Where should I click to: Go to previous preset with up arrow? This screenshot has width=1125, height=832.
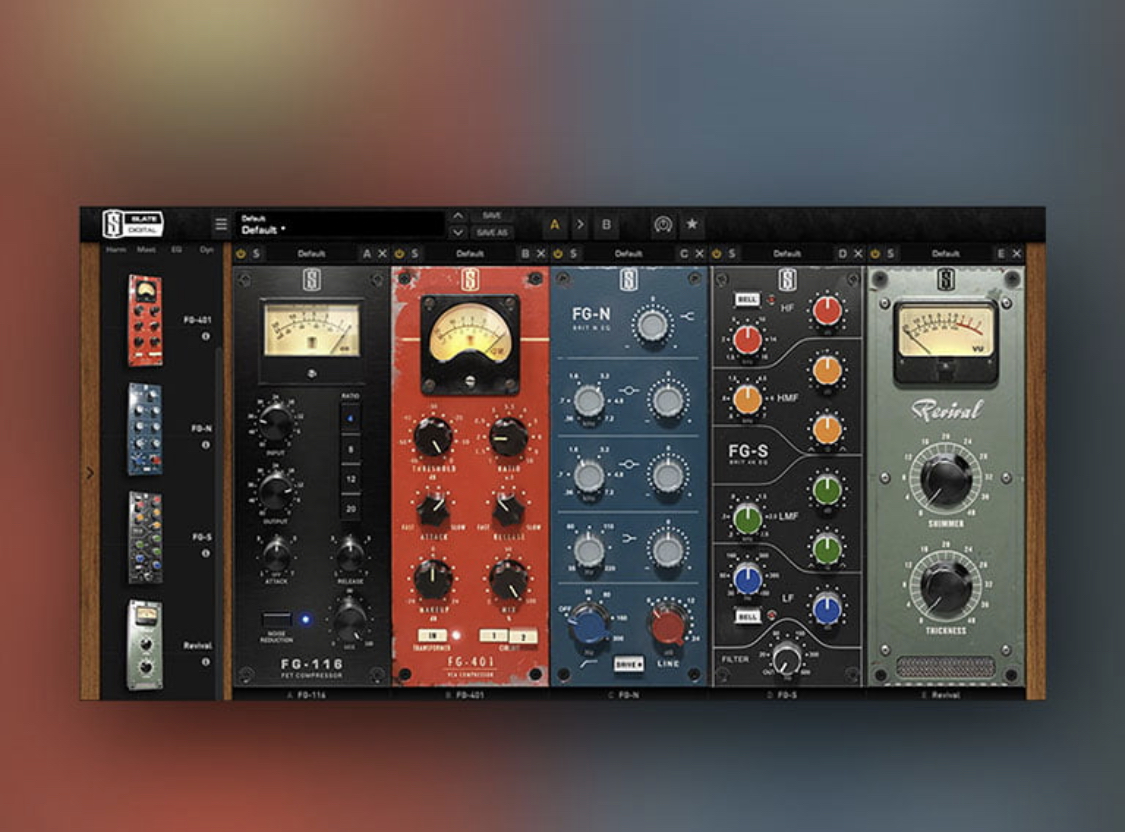click(x=458, y=216)
